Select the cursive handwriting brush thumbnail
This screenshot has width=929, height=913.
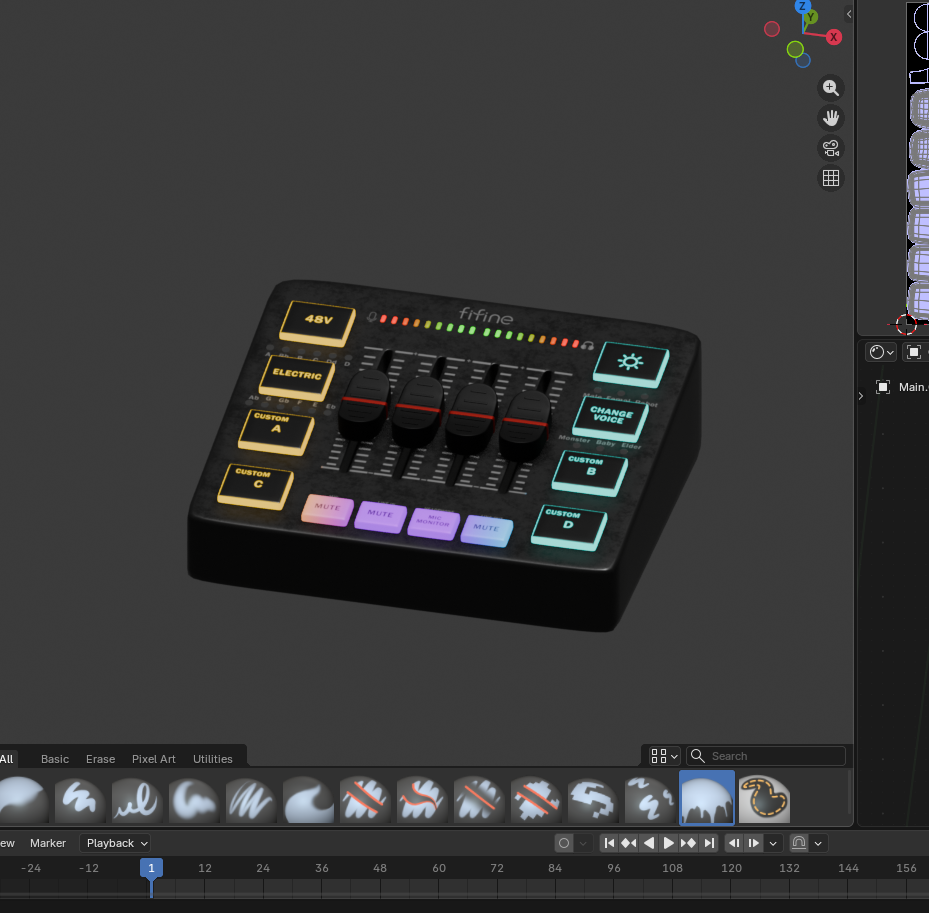click(x=136, y=798)
